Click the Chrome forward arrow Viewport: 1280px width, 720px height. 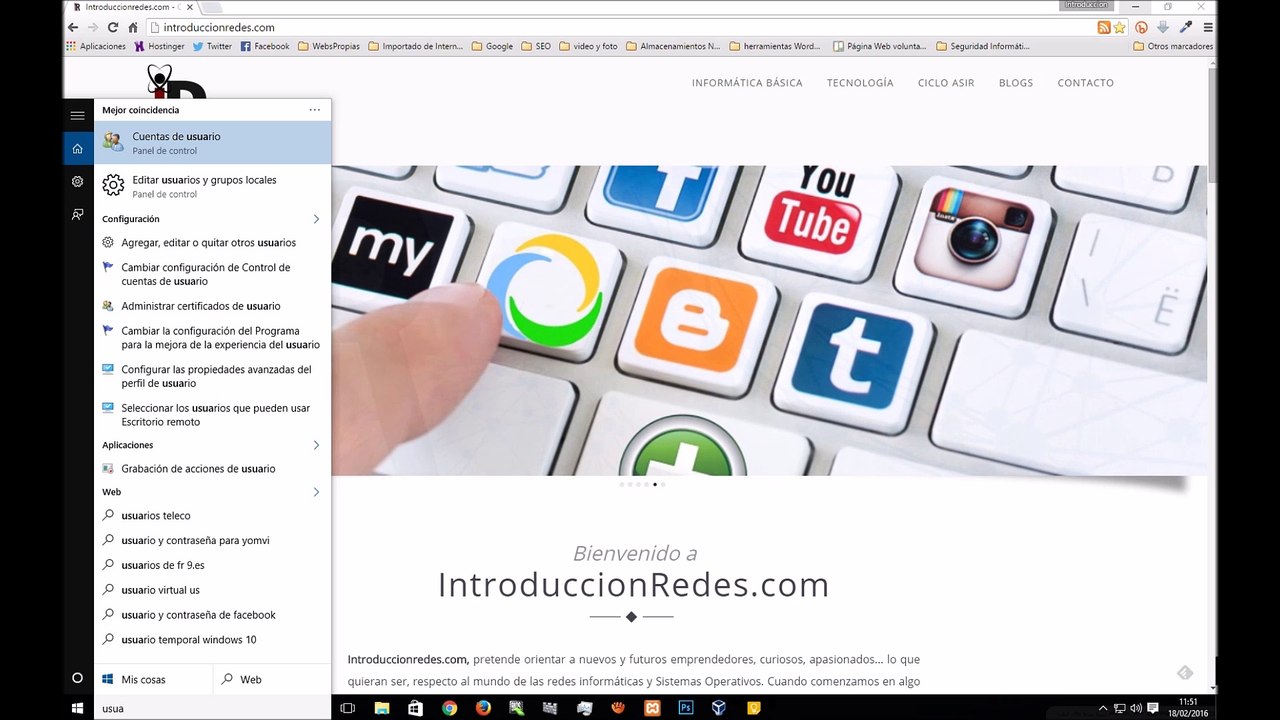[93, 27]
